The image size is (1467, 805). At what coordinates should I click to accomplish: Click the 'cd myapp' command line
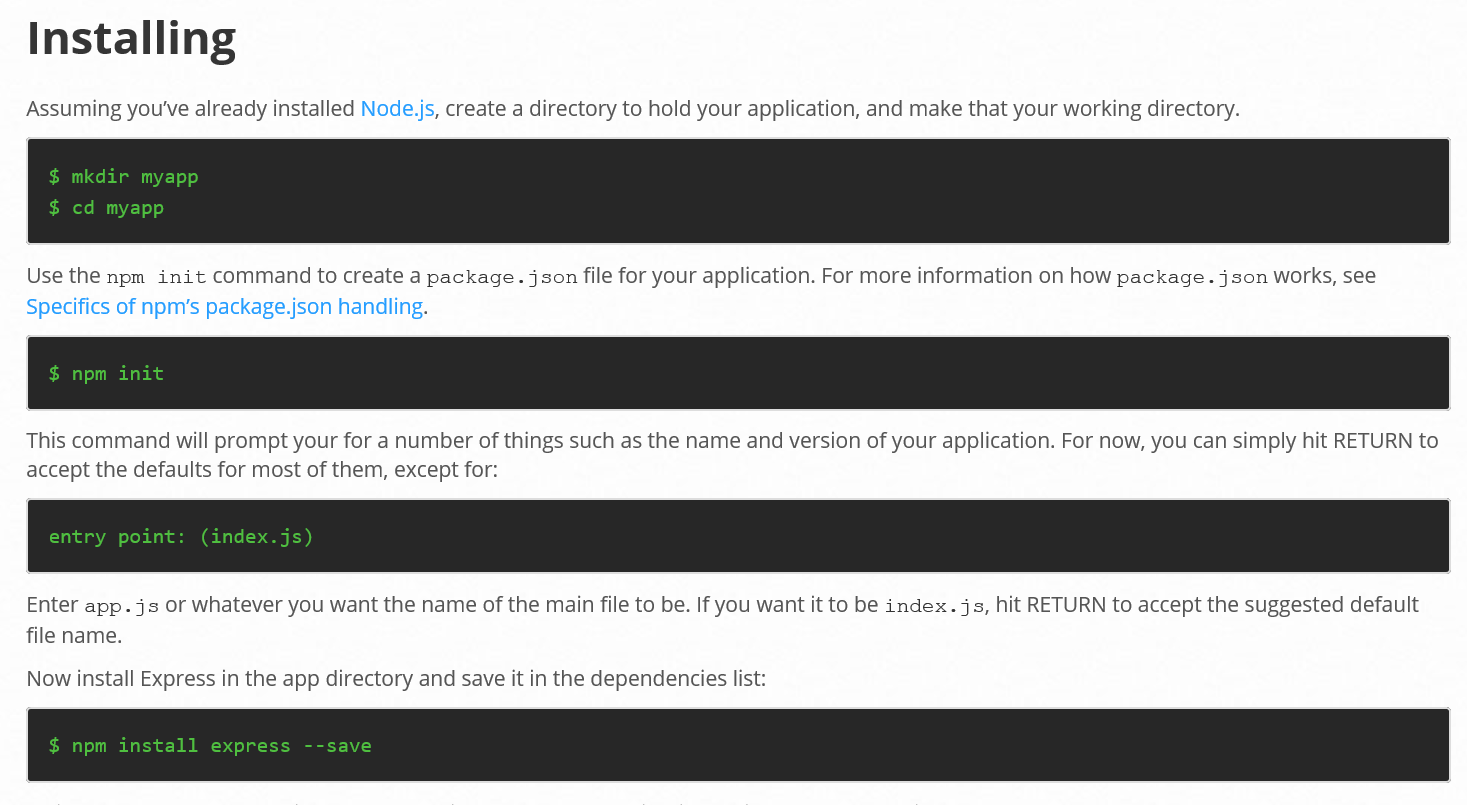[x=106, y=208]
